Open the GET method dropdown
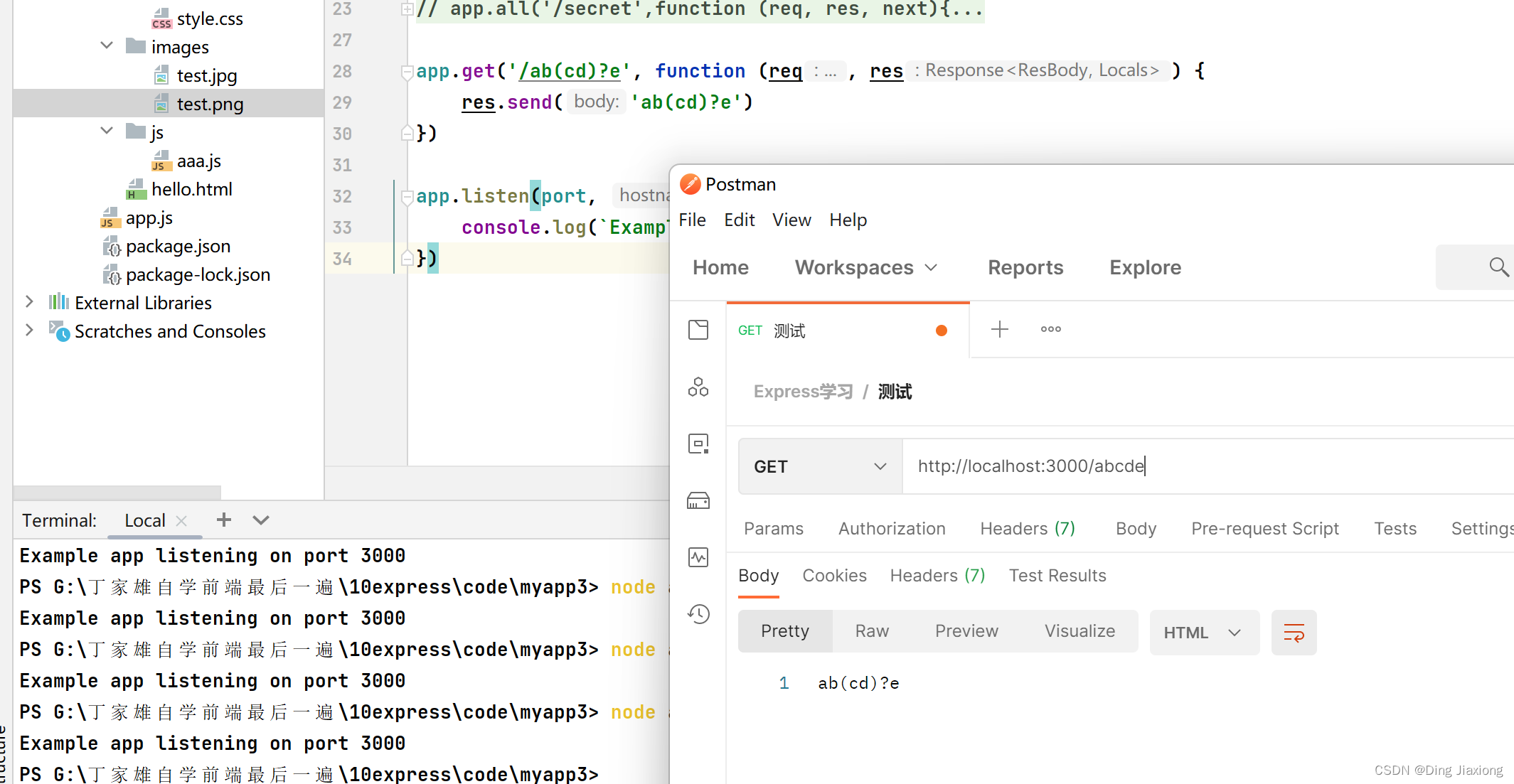 (x=821, y=466)
